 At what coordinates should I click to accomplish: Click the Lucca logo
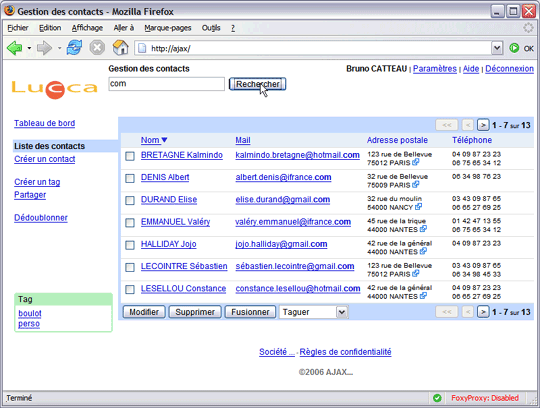pos(55,89)
